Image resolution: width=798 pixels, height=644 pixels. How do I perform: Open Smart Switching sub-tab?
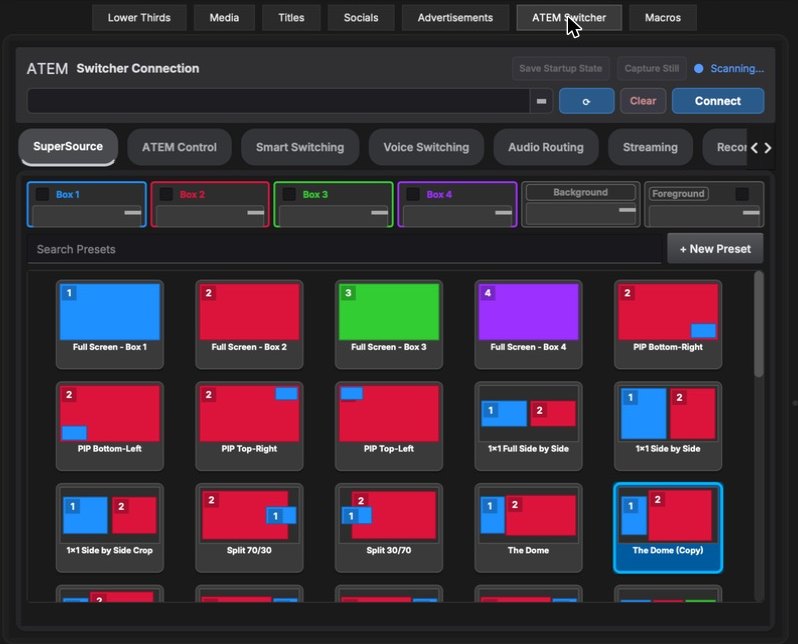click(x=300, y=147)
